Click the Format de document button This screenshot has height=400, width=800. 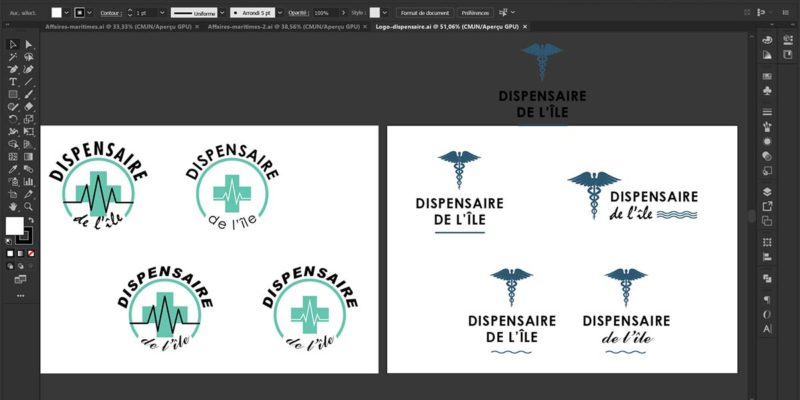428,12
